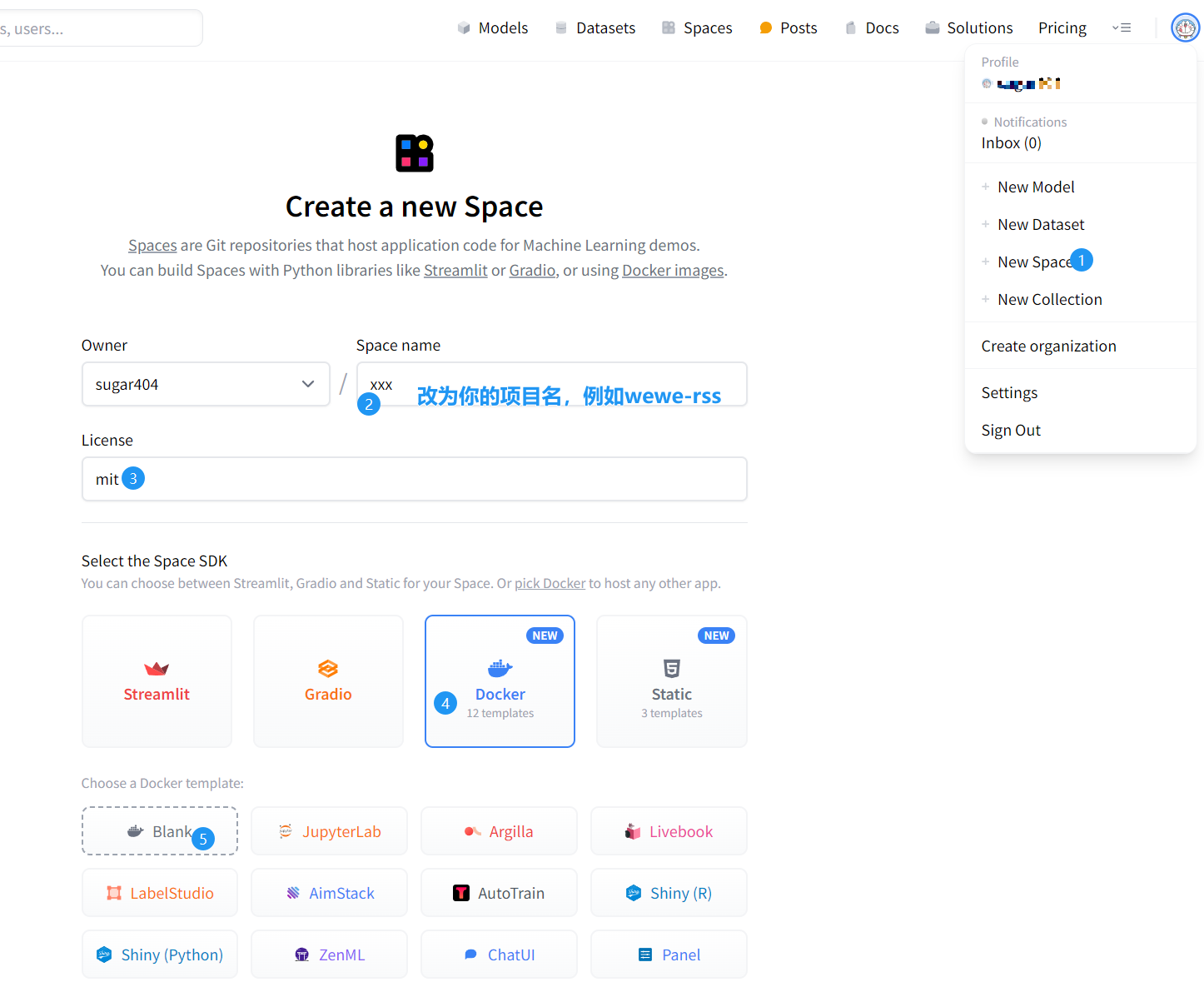The height and width of the screenshot is (987, 1204).
Task: Choose the AutoTrain template
Action: pos(499,893)
